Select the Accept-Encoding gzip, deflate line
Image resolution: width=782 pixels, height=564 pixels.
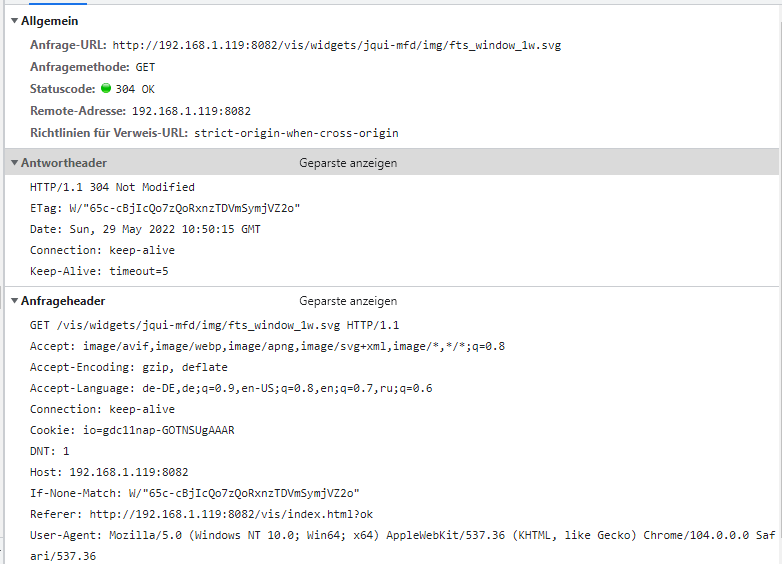128,367
